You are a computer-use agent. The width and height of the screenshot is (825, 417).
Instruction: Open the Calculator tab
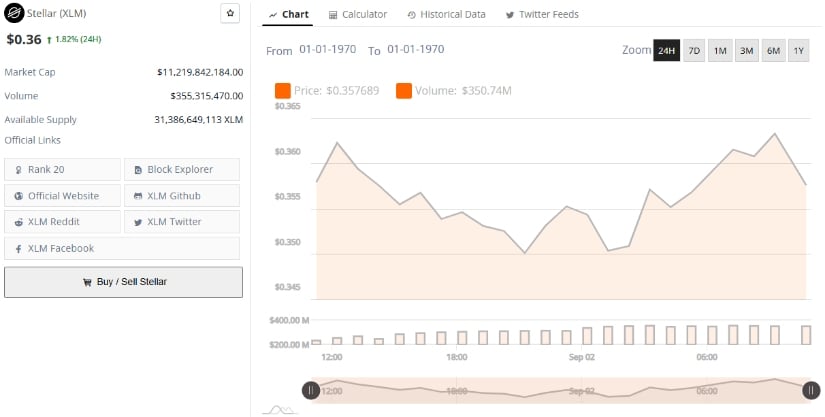coord(358,15)
